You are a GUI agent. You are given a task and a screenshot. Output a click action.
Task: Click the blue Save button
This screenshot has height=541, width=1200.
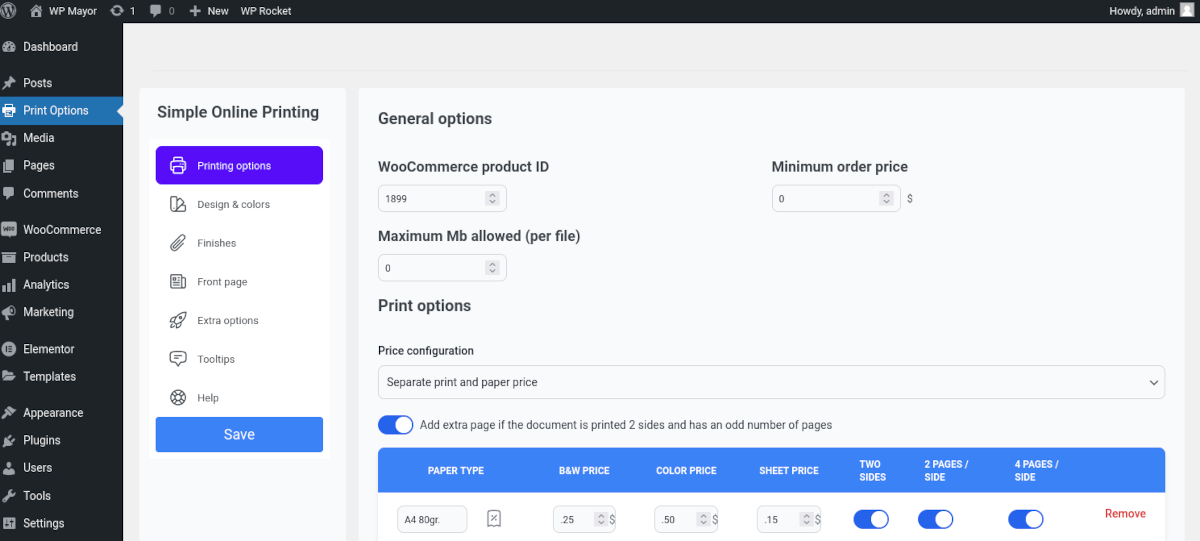point(239,435)
